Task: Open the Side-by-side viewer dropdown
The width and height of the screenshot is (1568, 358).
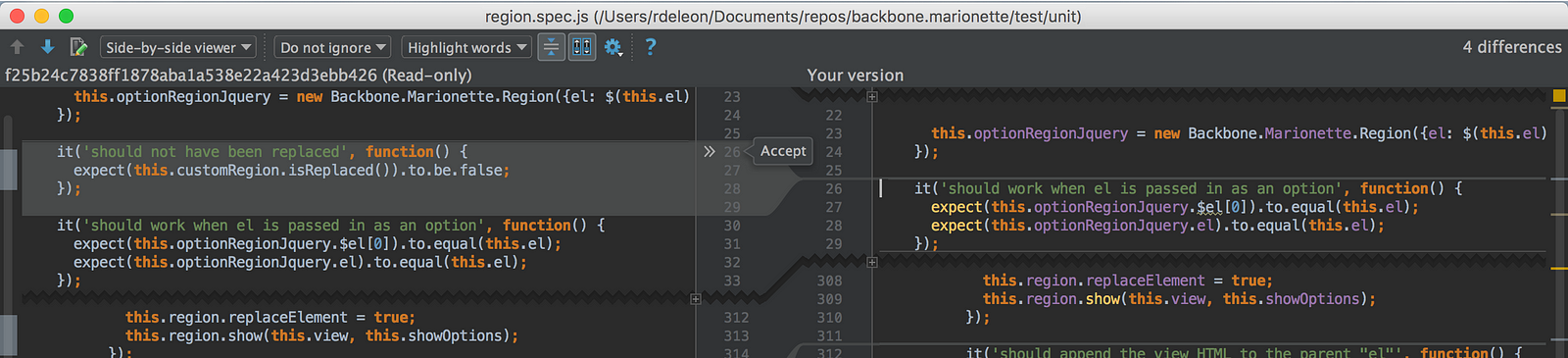Action: (178, 47)
